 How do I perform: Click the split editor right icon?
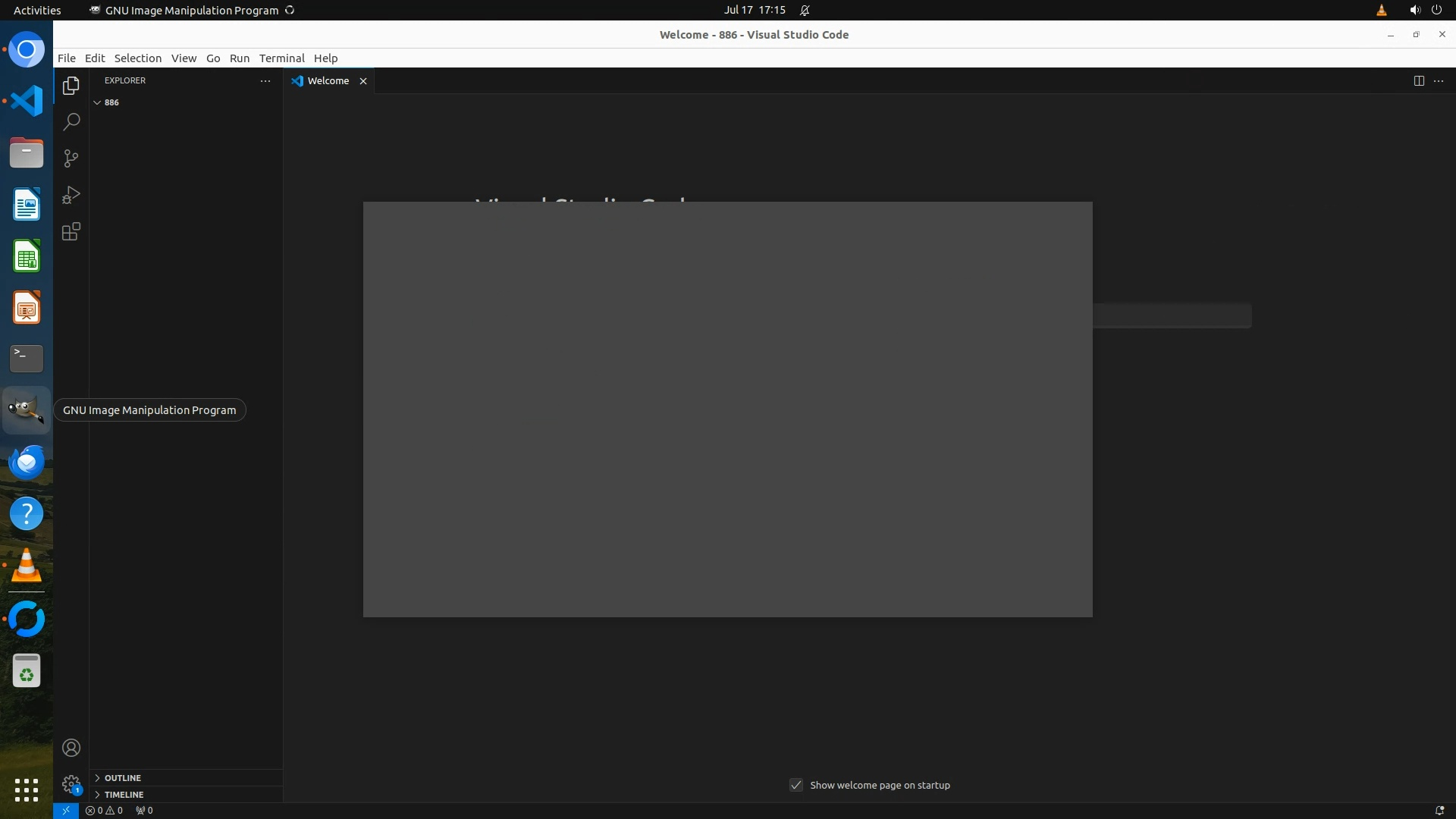pyautogui.click(x=1419, y=80)
